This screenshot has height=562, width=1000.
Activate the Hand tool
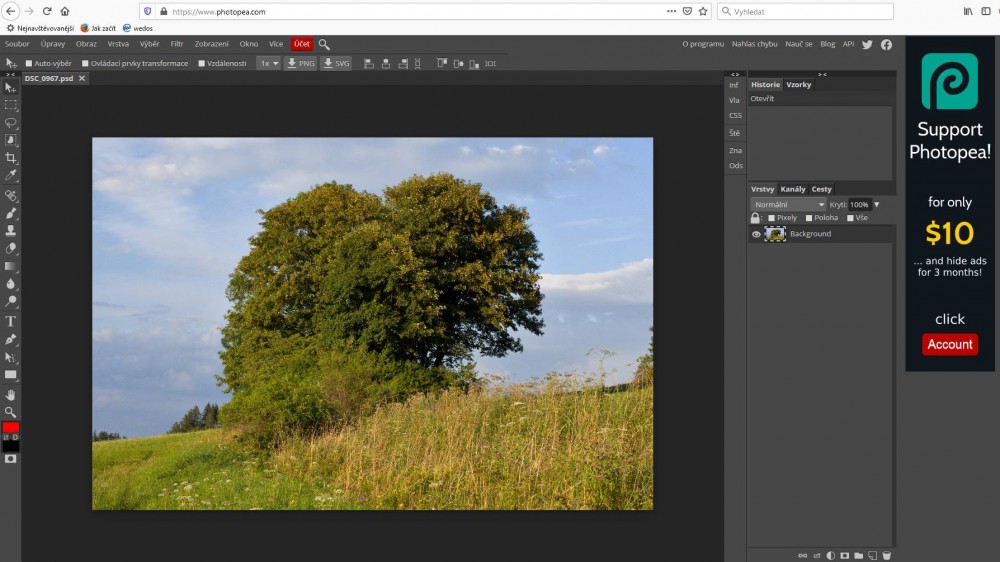11,394
